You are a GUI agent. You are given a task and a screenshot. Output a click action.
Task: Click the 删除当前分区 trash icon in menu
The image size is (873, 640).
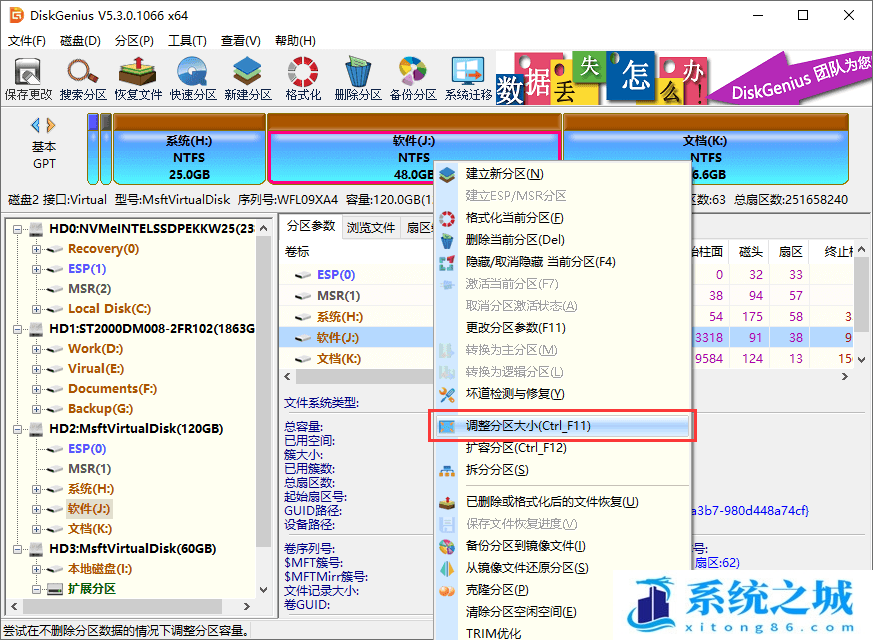pos(447,240)
